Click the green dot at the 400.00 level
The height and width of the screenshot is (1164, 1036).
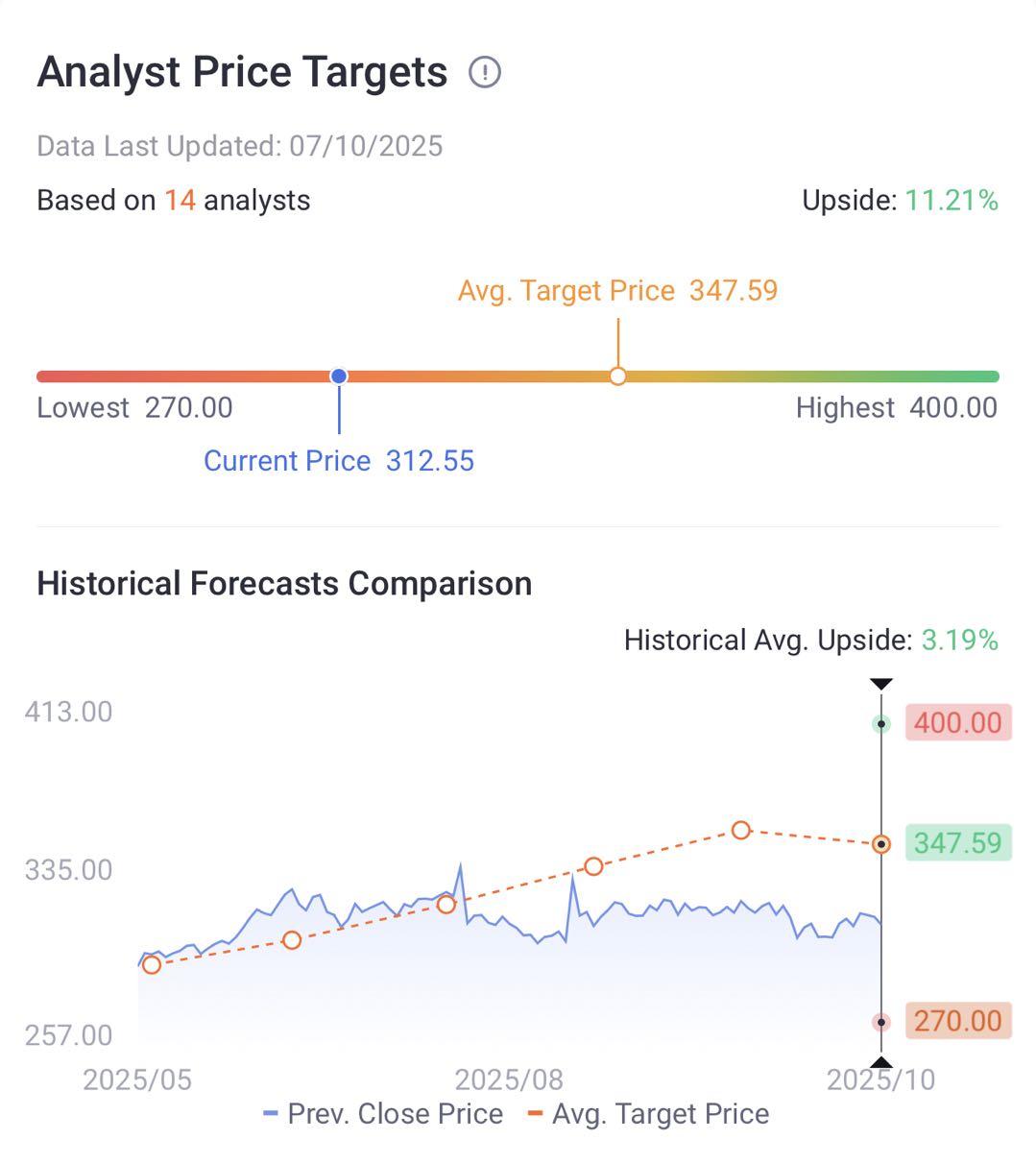(x=881, y=724)
